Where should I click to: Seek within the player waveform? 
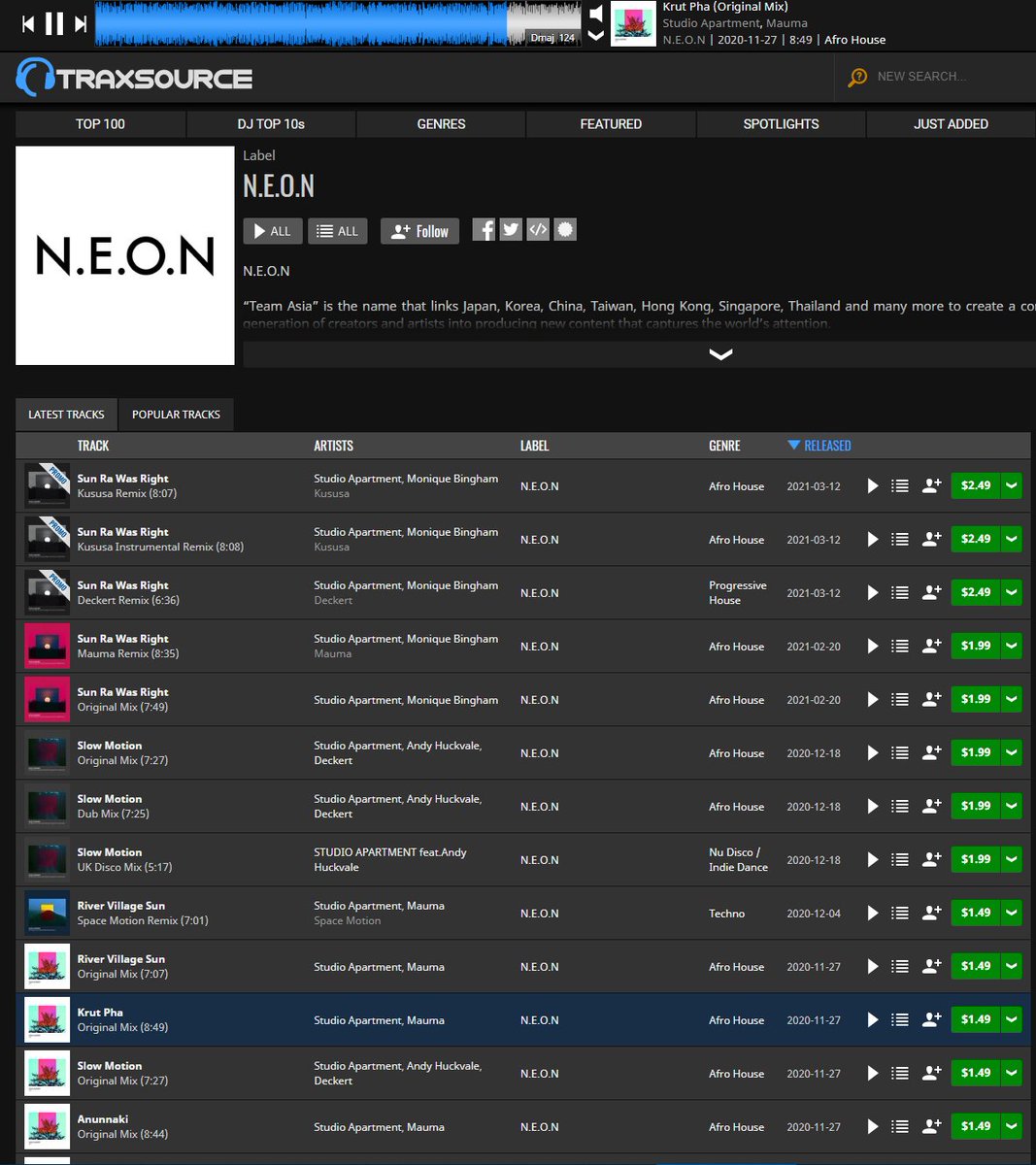point(339,23)
